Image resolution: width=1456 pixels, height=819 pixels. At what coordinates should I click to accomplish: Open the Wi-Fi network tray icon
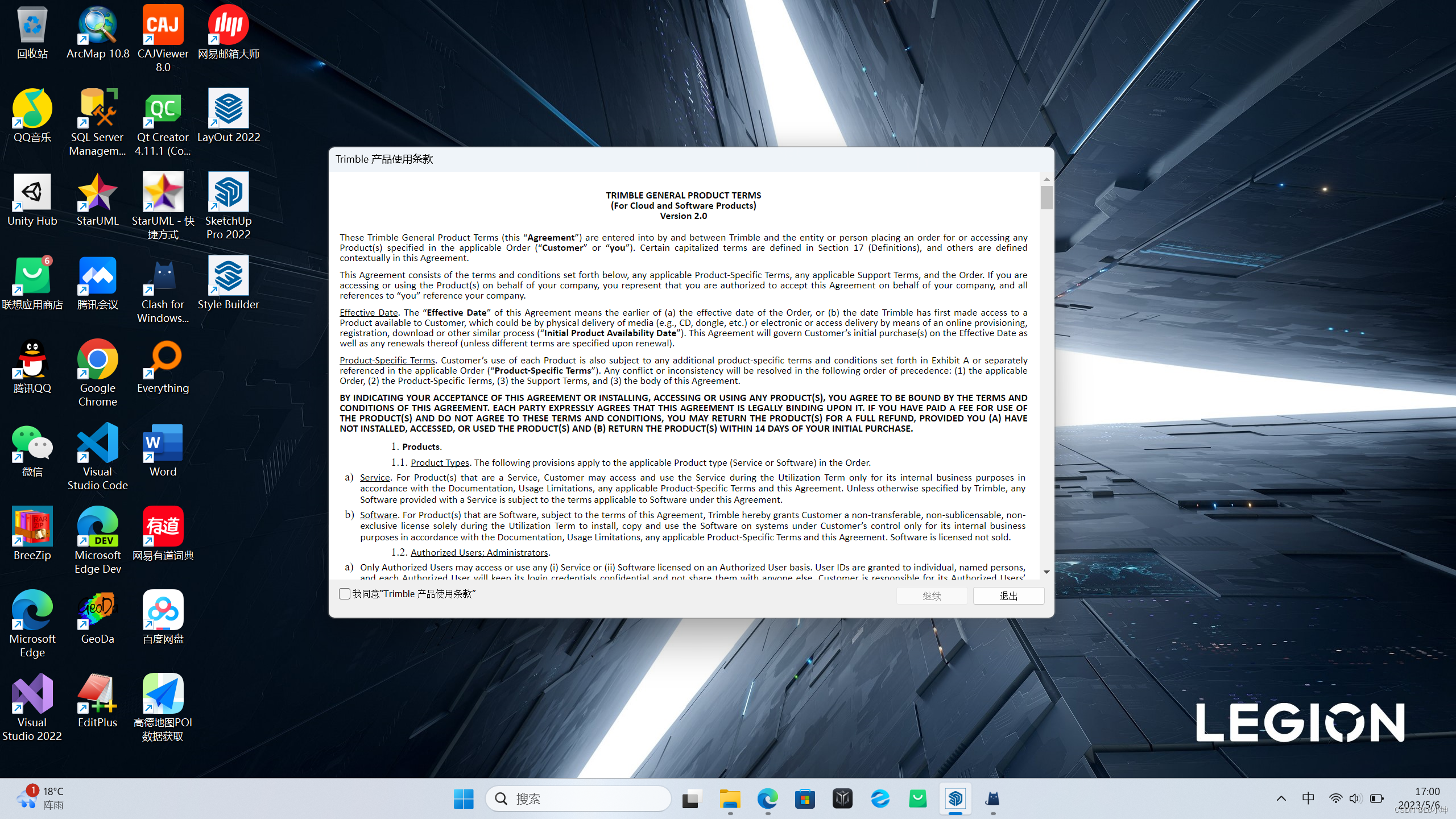(x=1335, y=799)
